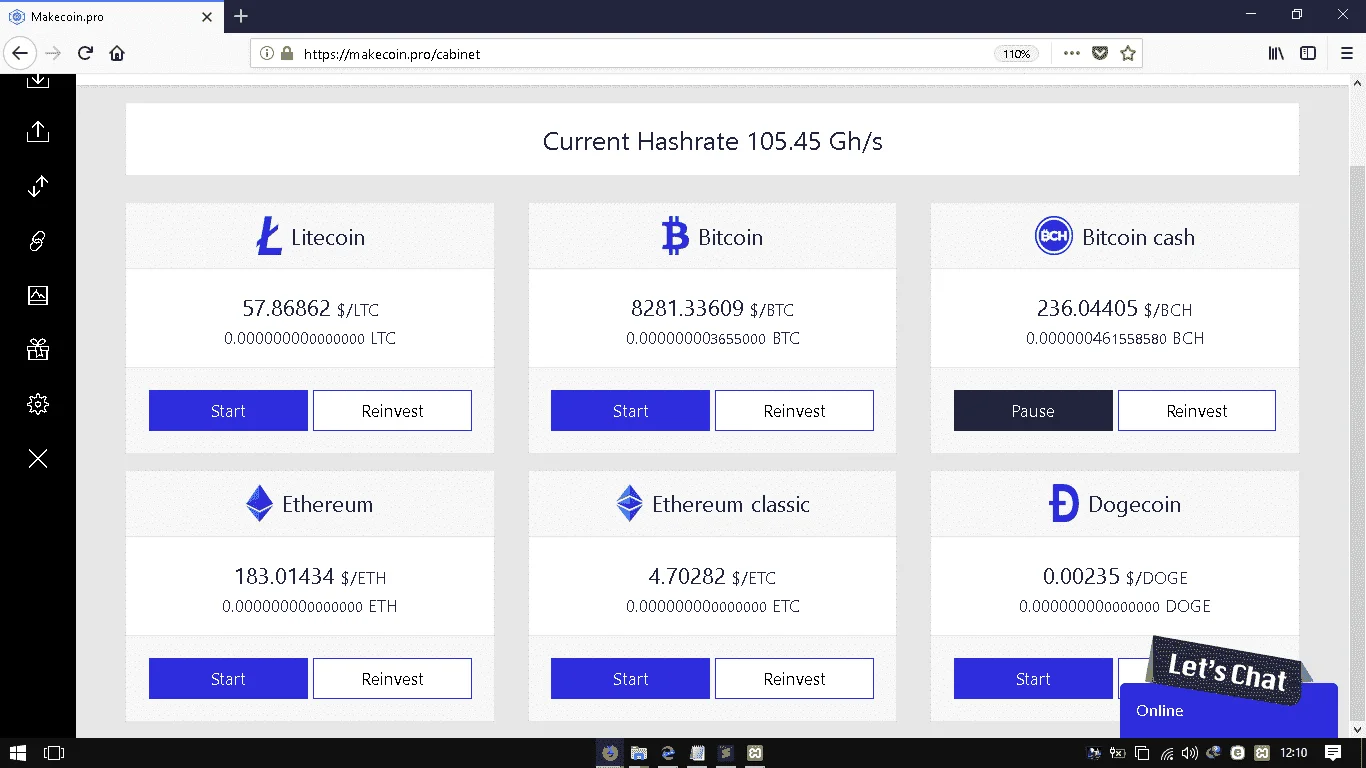The image size is (1366, 768).
Task: Start Ethereum mining
Action: click(228, 679)
